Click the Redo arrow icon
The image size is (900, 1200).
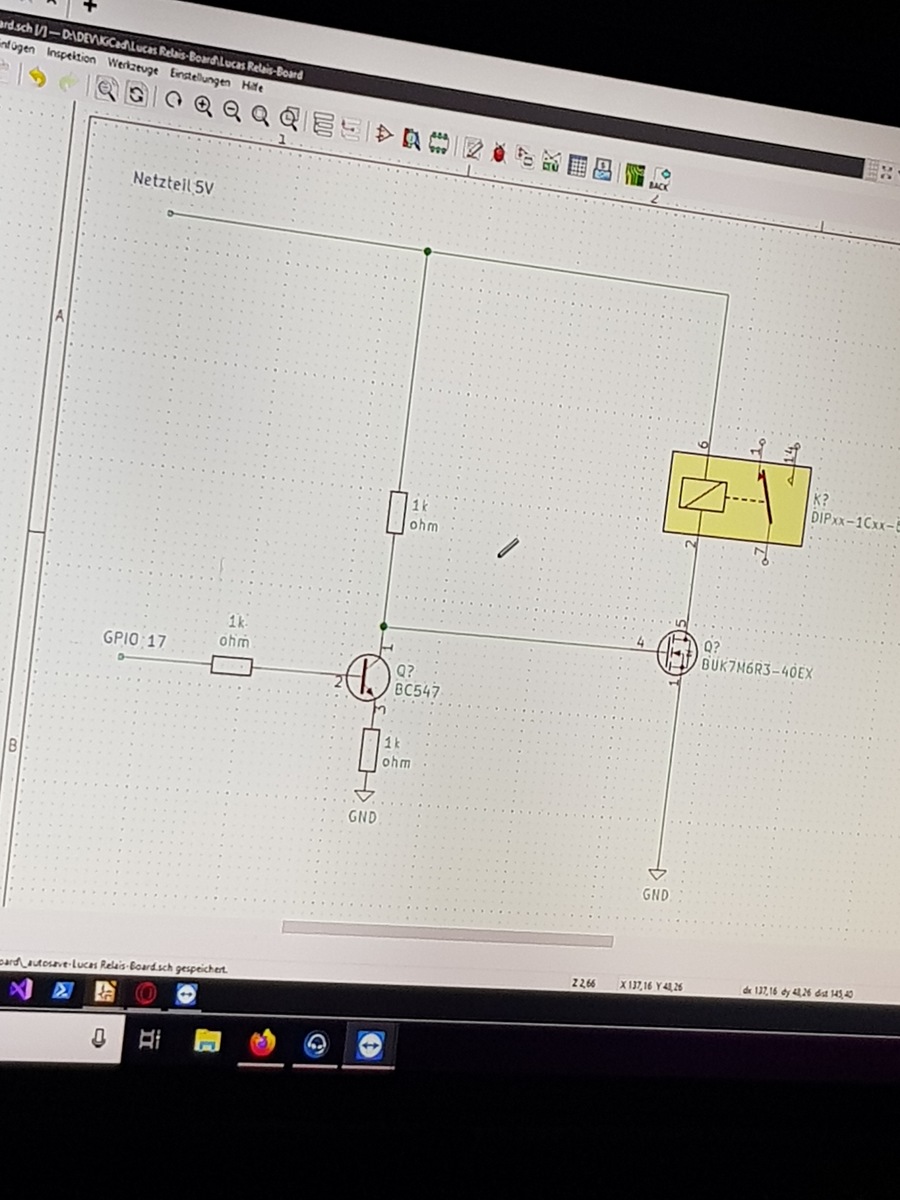[68, 83]
